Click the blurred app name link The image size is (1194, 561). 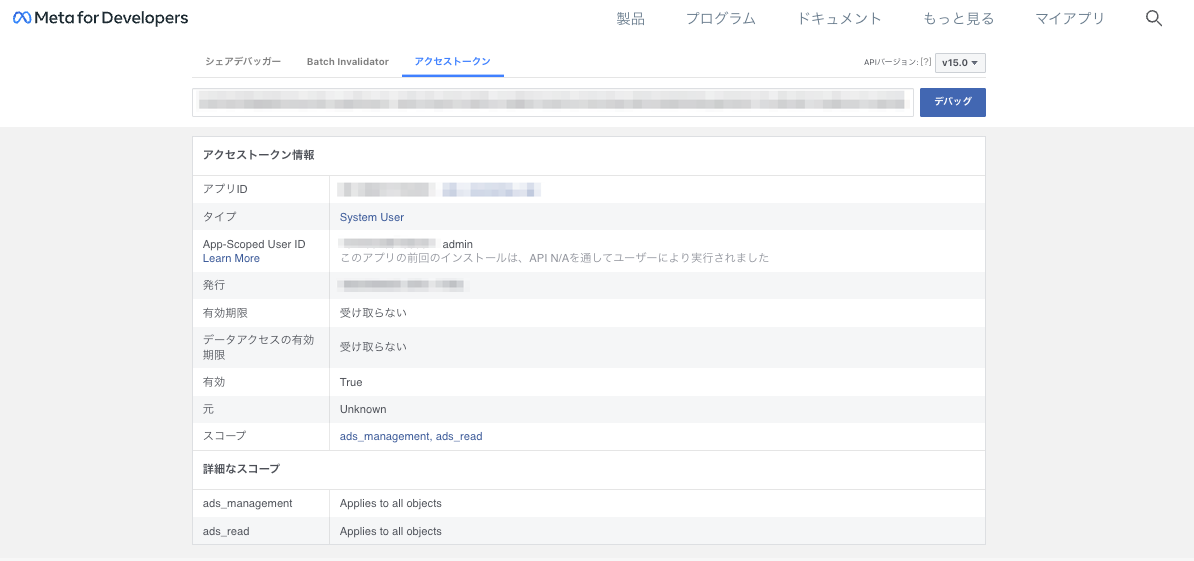point(492,190)
